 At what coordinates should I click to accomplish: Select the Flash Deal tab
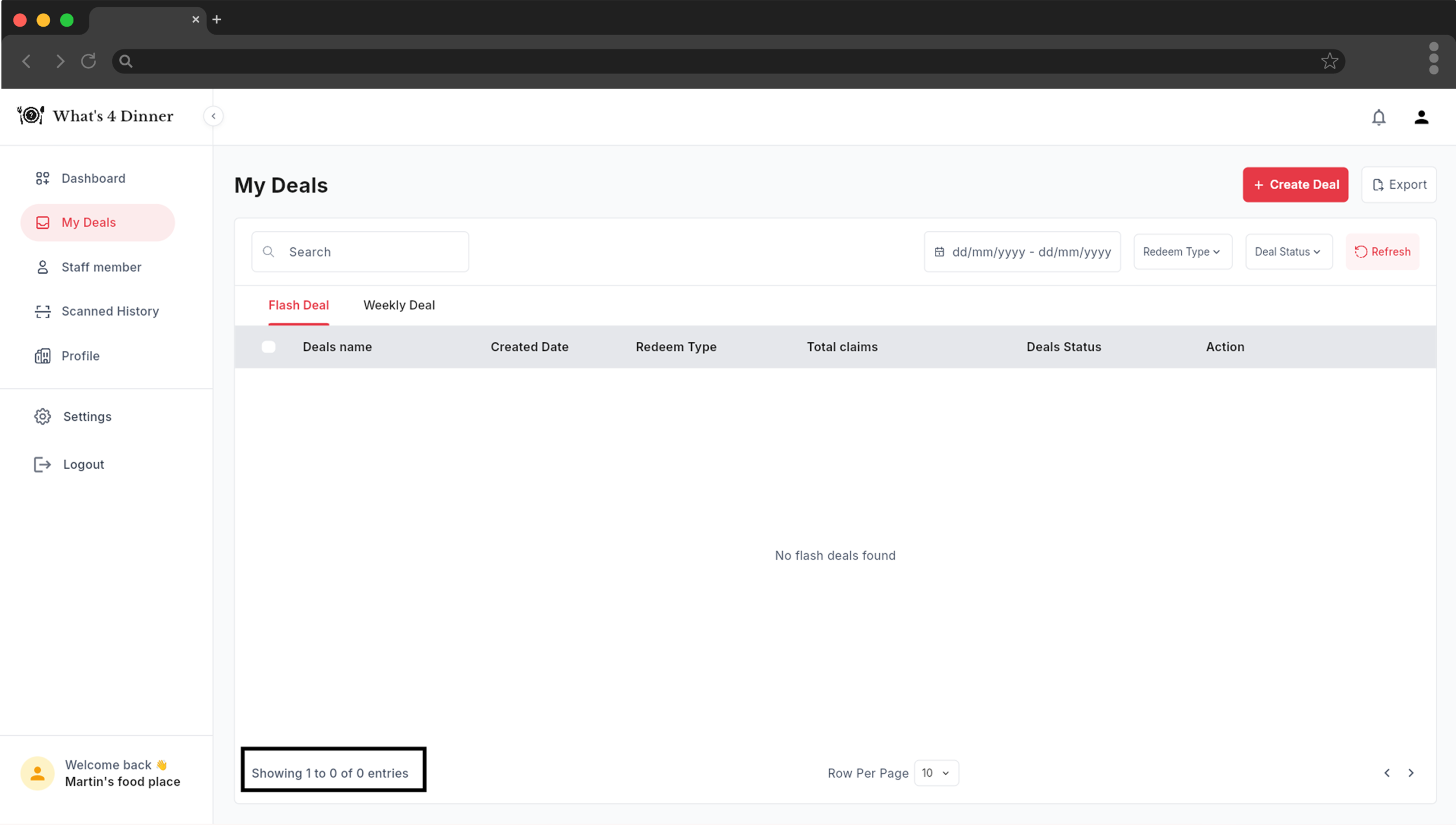[x=299, y=305]
